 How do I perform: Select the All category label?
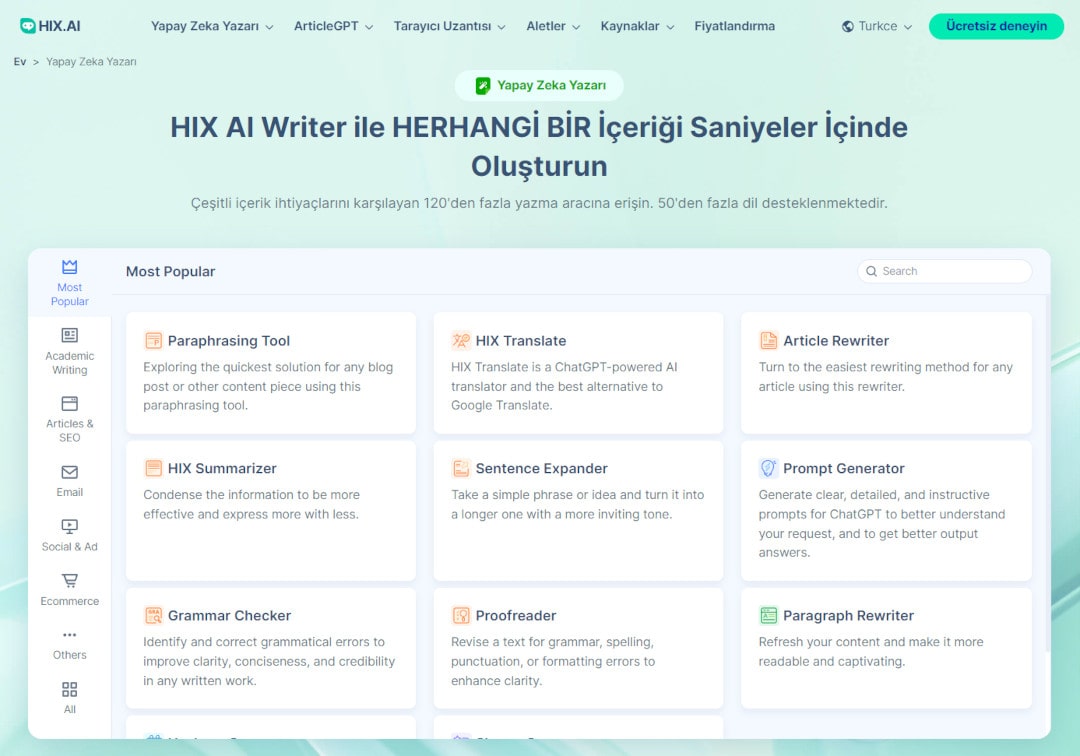click(70, 709)
